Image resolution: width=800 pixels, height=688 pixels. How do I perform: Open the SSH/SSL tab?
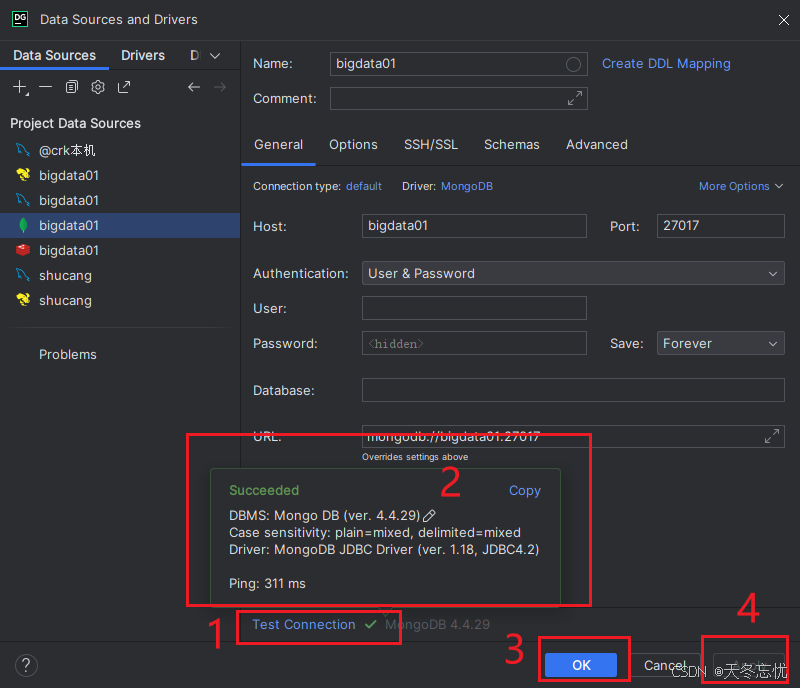tap(431, 144)
